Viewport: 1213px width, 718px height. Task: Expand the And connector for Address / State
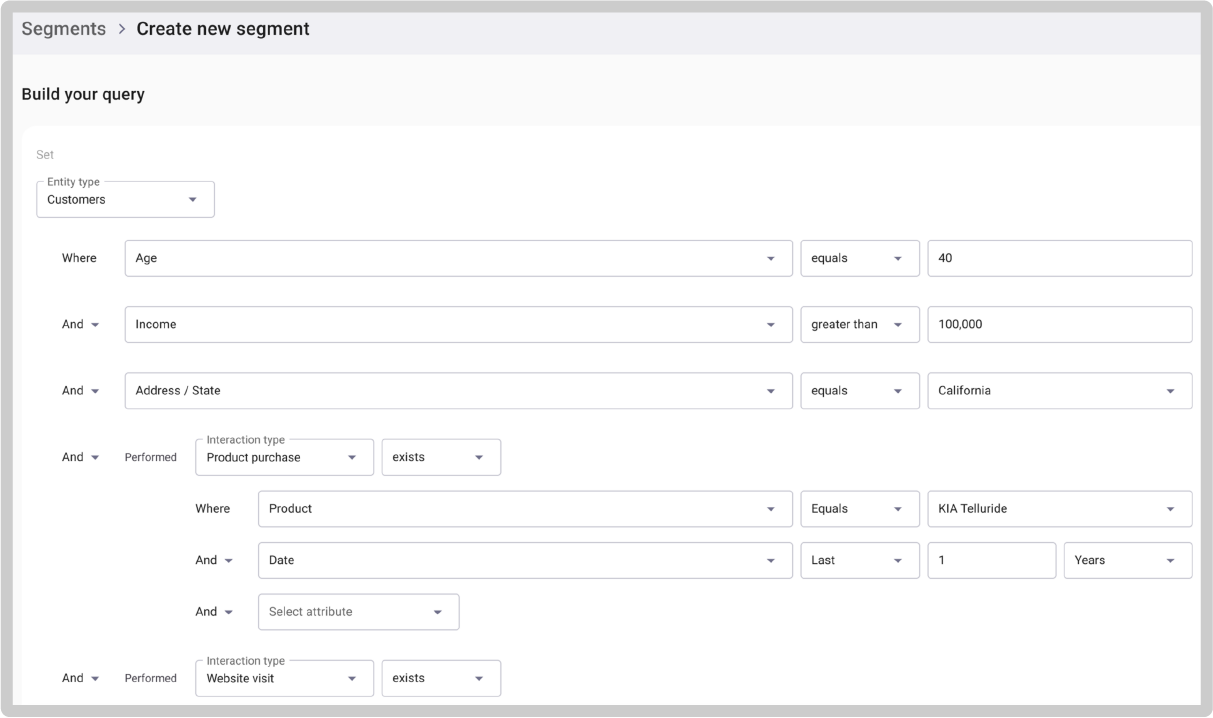pos(80,390)
